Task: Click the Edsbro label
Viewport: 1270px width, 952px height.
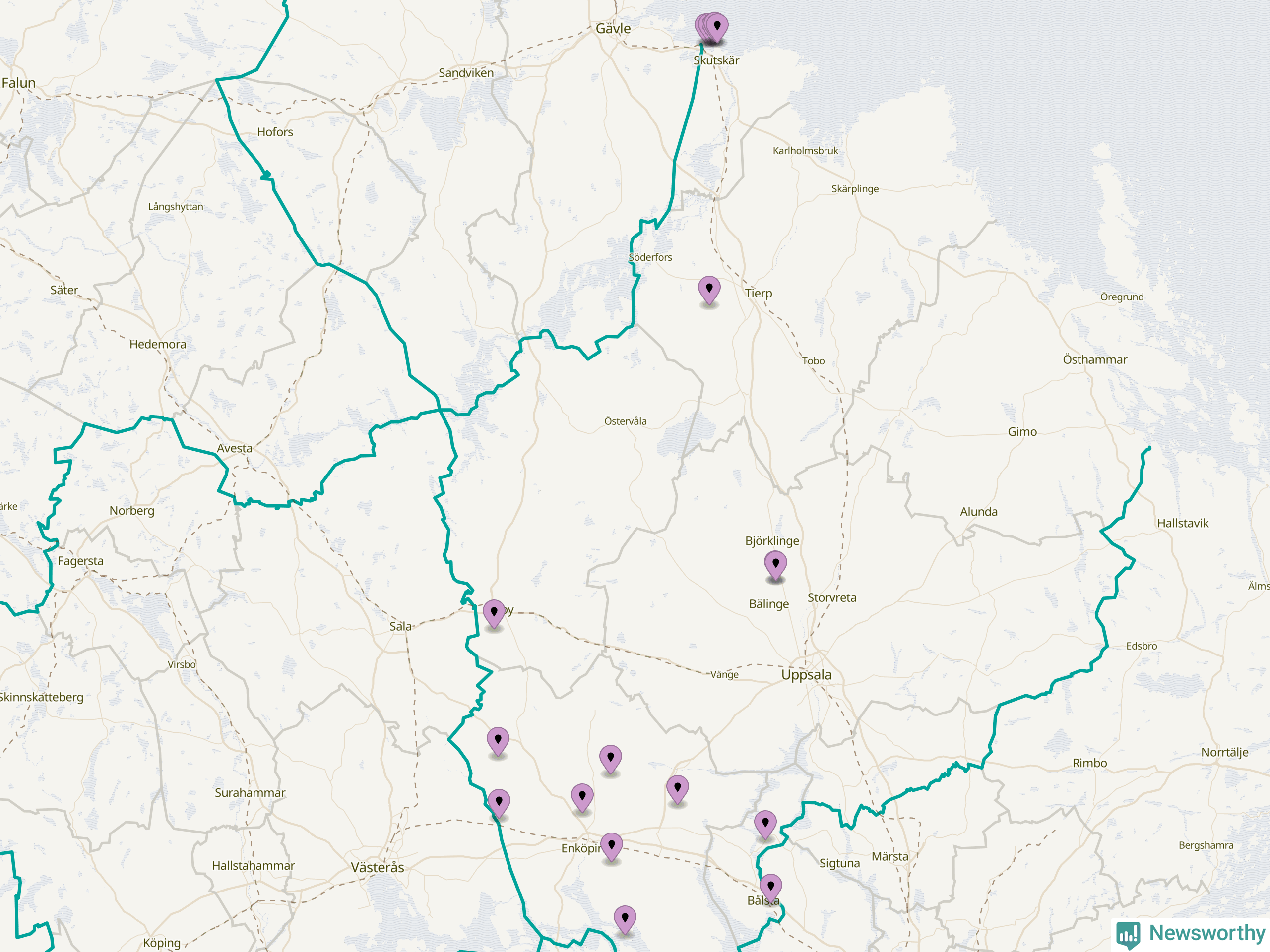Action: click(1142, 646)
